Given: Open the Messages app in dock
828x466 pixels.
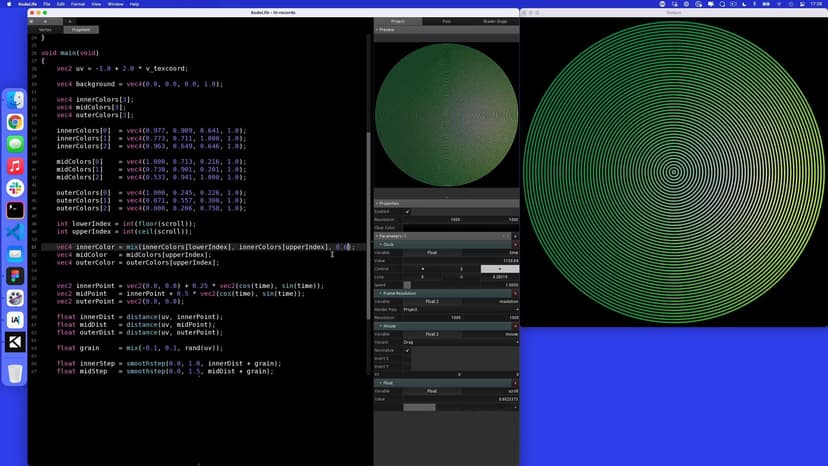Looking at the screenshot, I should pos(15,144).
